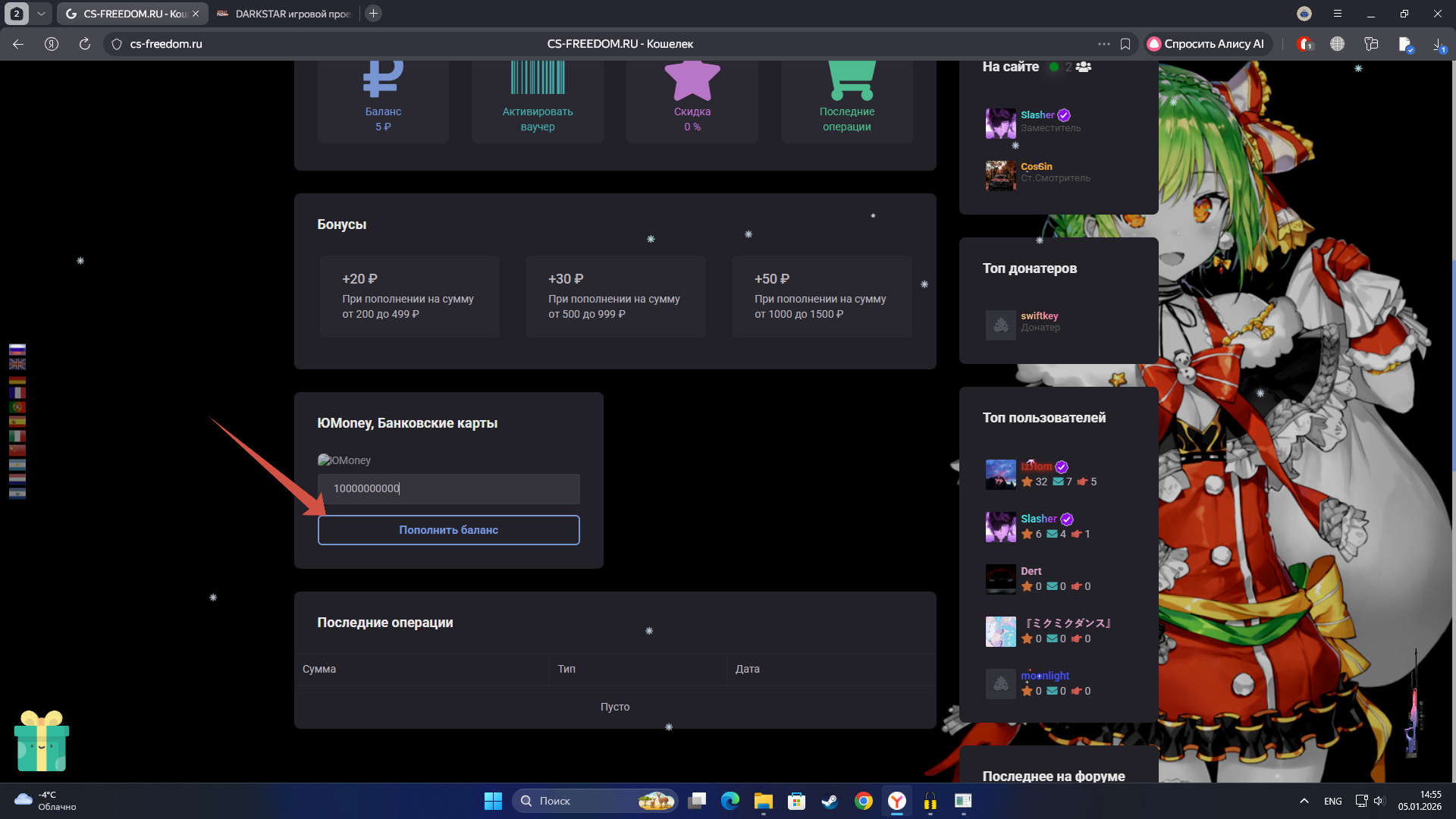Open the address bar three-dots menu
This screenshot has width=1456, height=819.
pyautogui.click(x=1103, y=44)
